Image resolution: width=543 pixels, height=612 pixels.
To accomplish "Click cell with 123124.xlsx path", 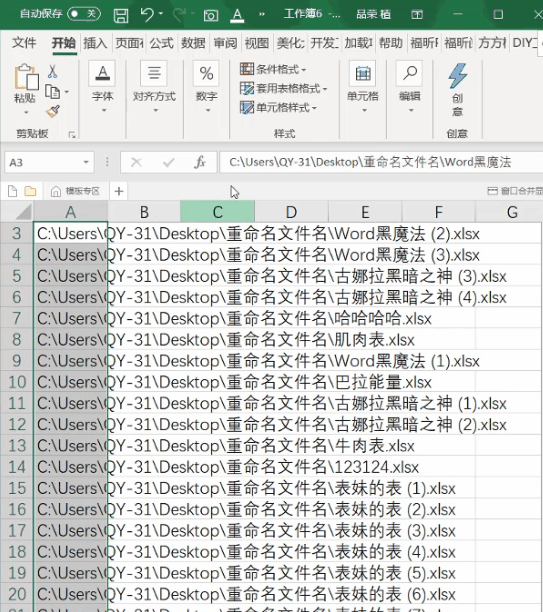I will point(70,467).
